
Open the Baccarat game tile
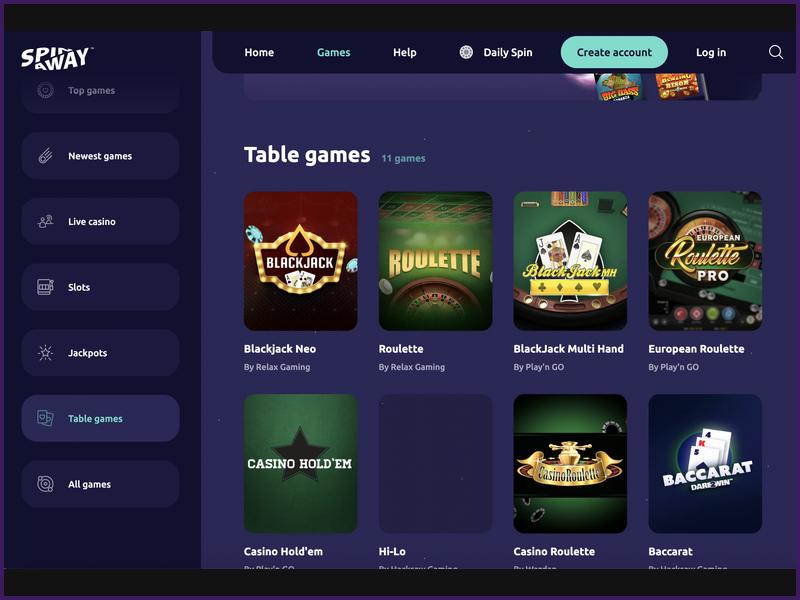705,463
